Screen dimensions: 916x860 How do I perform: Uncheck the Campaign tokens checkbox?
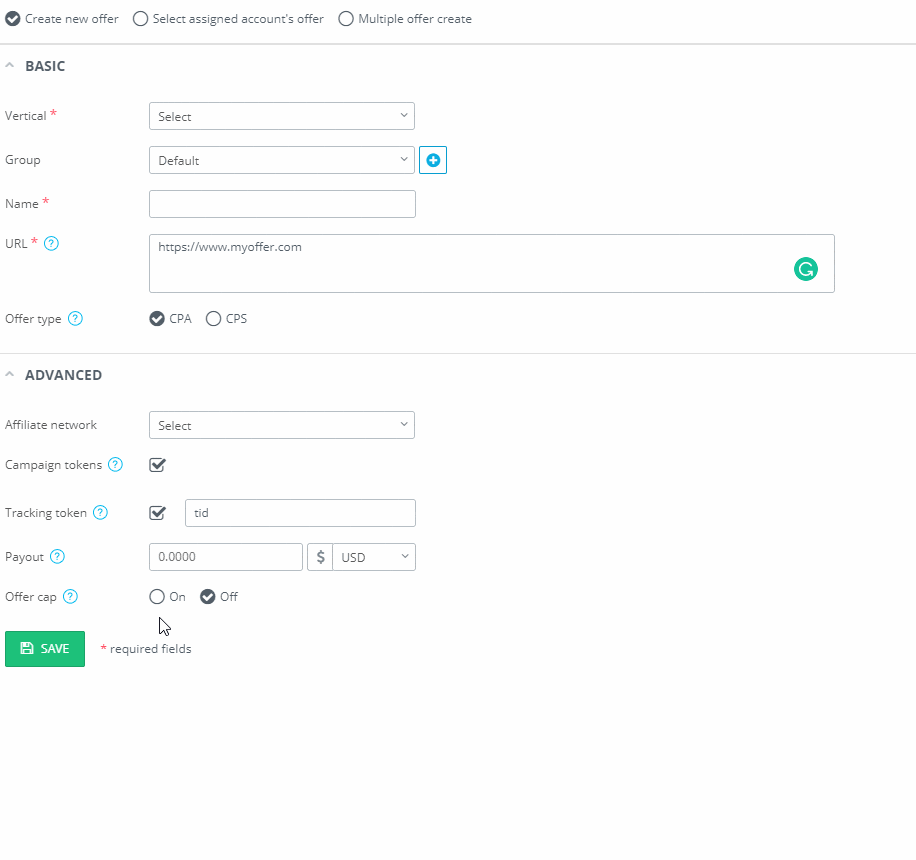(157, 465)
